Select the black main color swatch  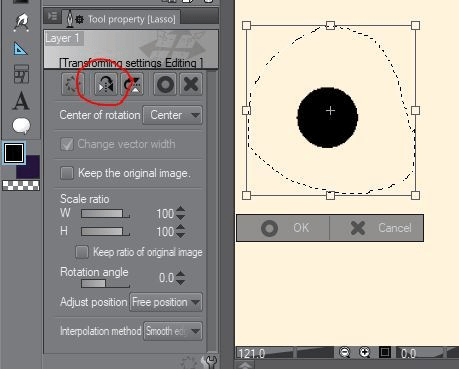pos(14,153)
